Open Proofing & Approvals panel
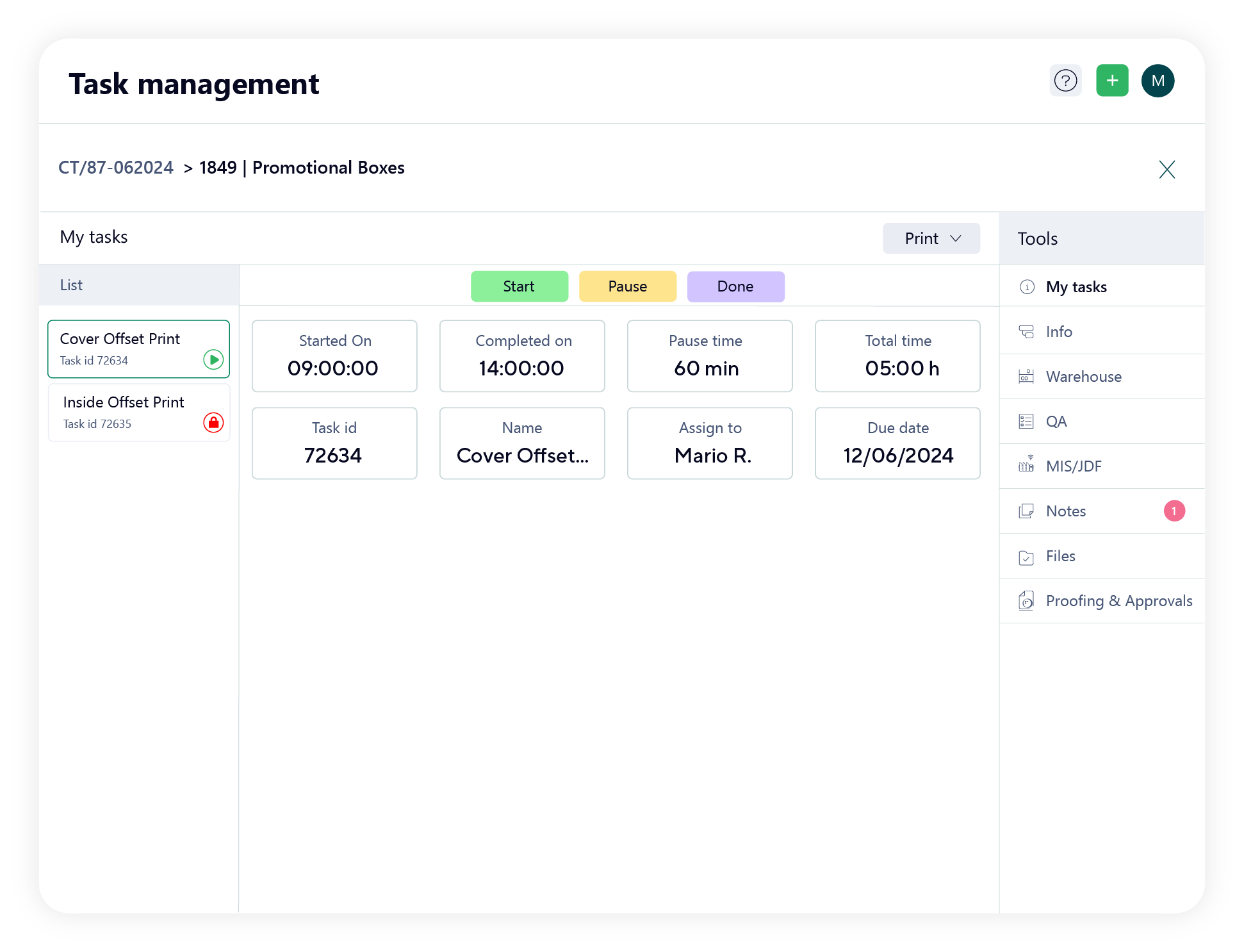The height and width of the screenshot is (952, 1244). pyautogui.click(x=1104, y=600)
